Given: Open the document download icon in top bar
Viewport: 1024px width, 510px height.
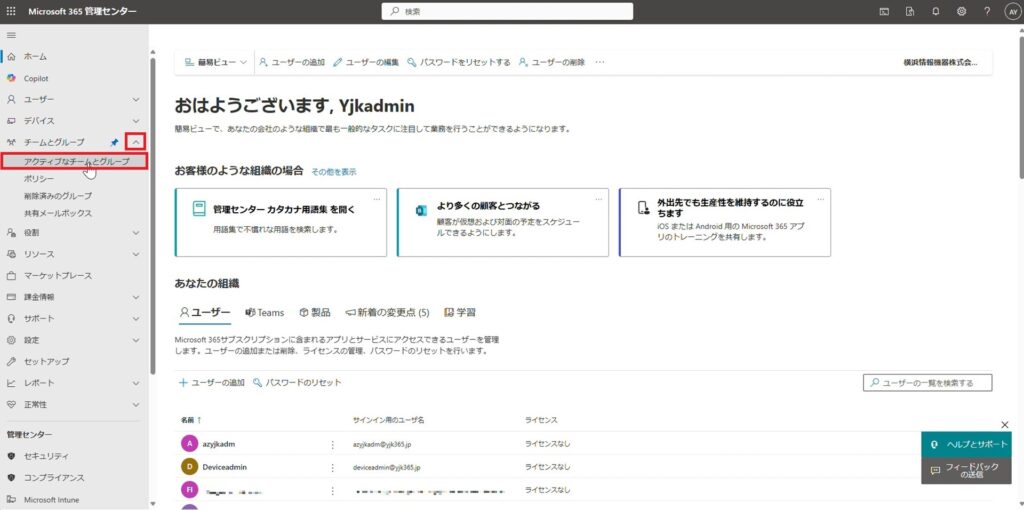Looking at the screenshot, I should tap(910, 11).
